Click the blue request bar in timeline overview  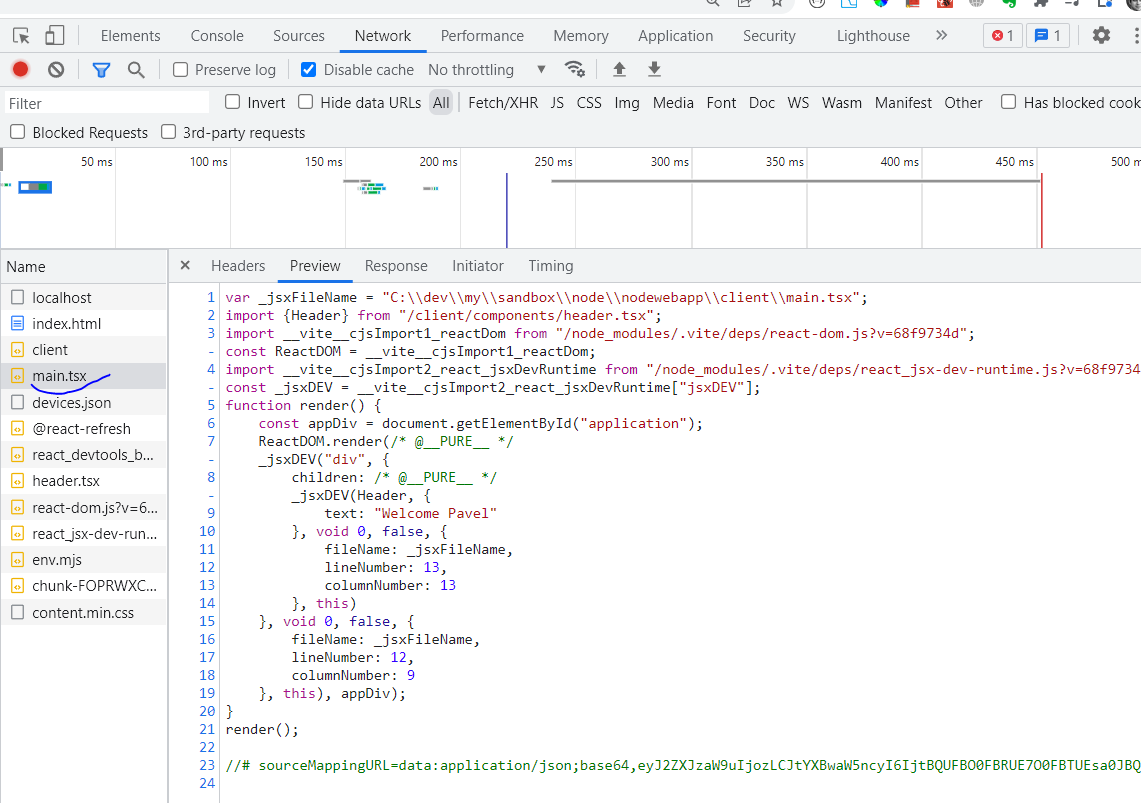tap(35, 187)
